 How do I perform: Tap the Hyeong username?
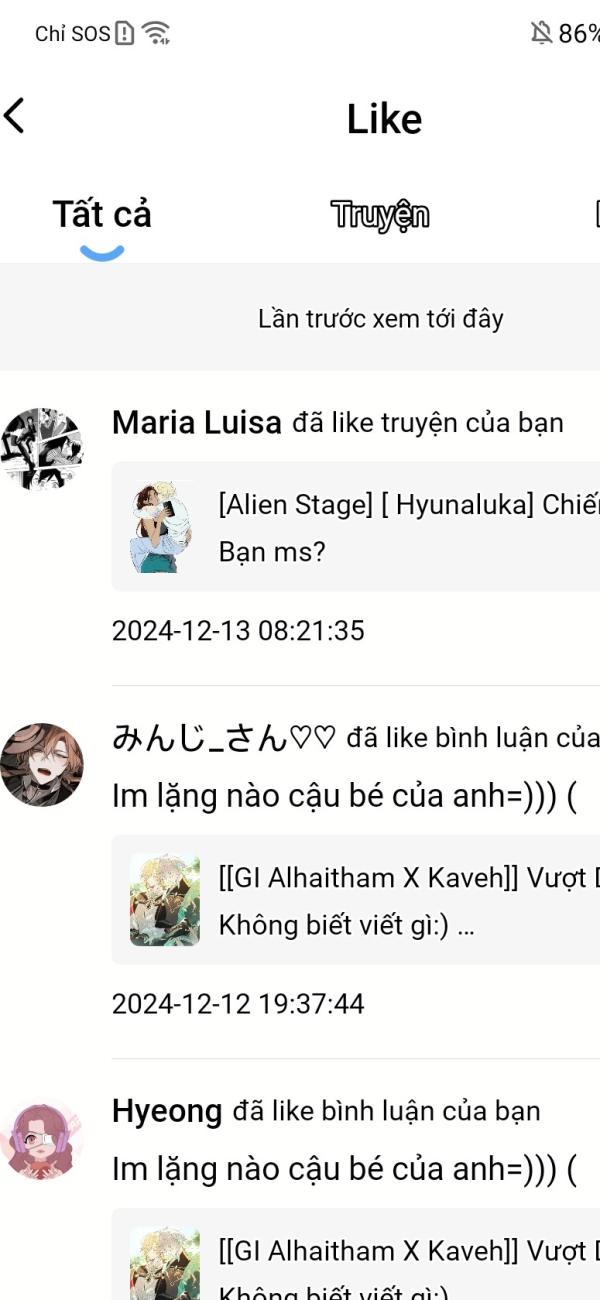pyautogui.click(x=167, y=1111)
